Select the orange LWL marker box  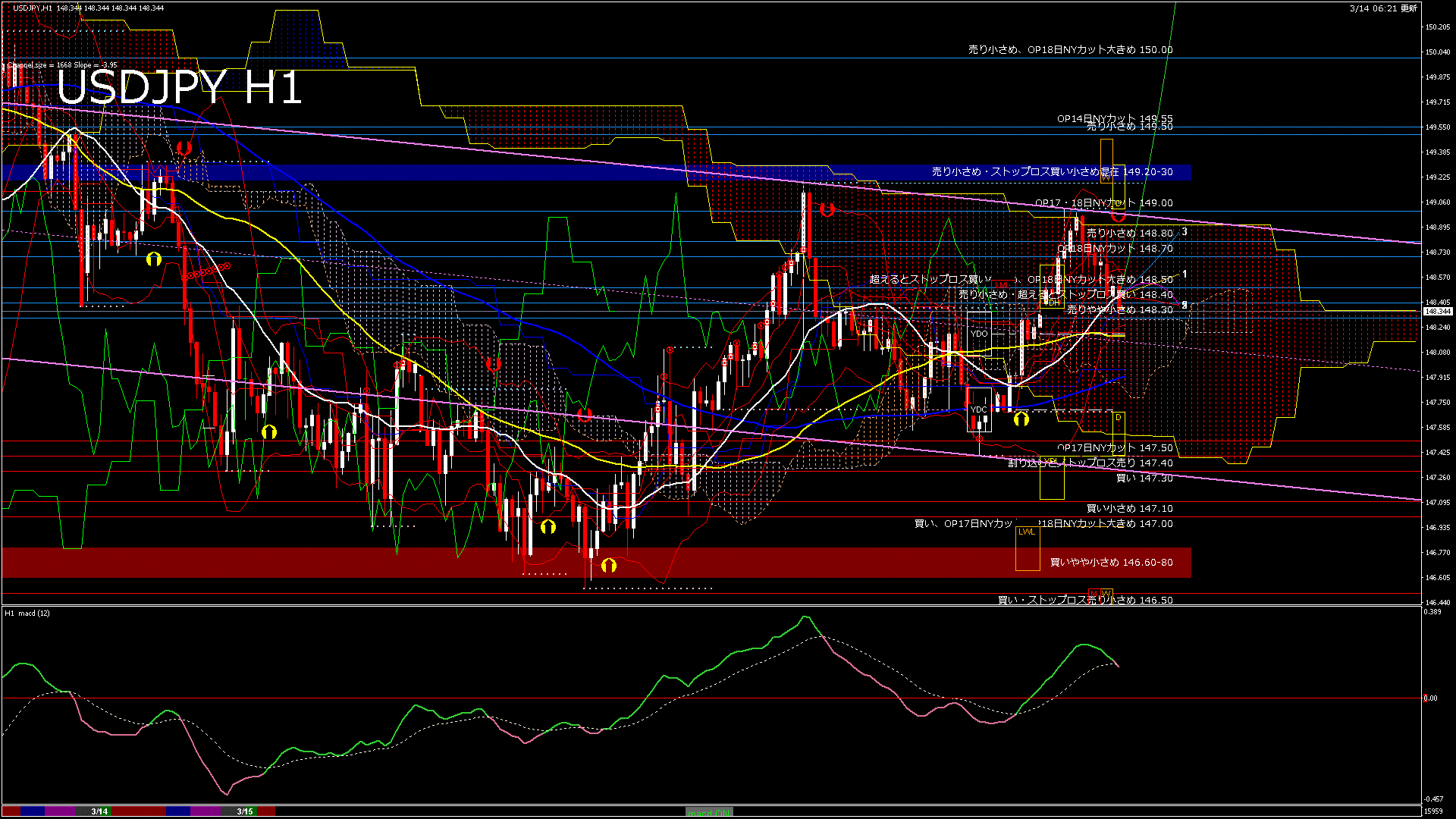1028,548
